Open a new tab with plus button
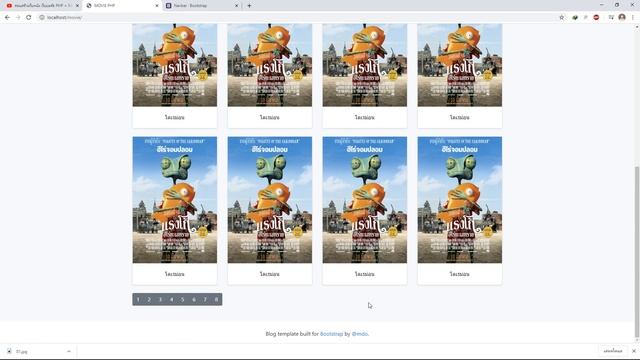Image resolution: width=640 pixels, height=360 pixels. 249,6
